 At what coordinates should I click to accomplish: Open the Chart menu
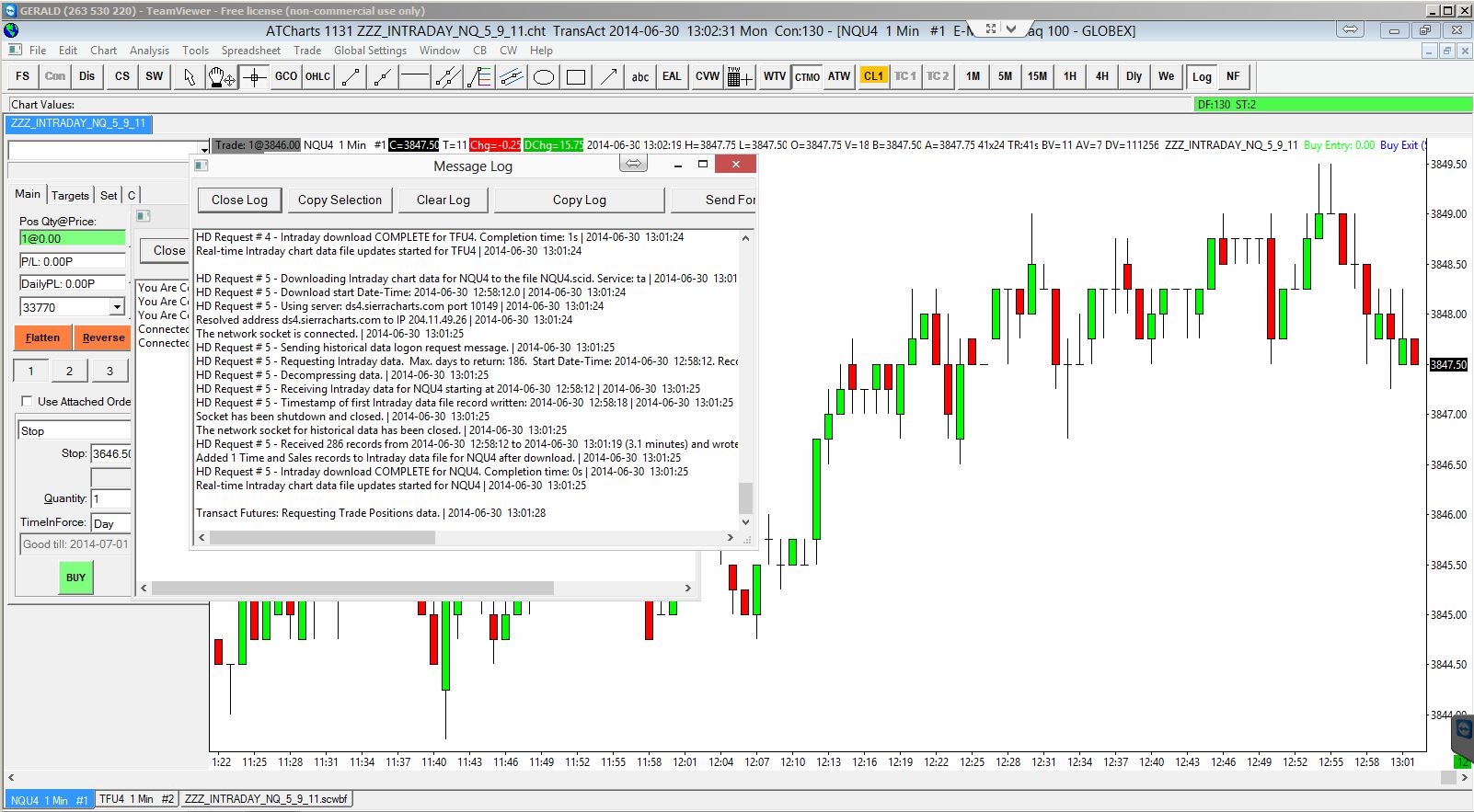click(103, 51)
